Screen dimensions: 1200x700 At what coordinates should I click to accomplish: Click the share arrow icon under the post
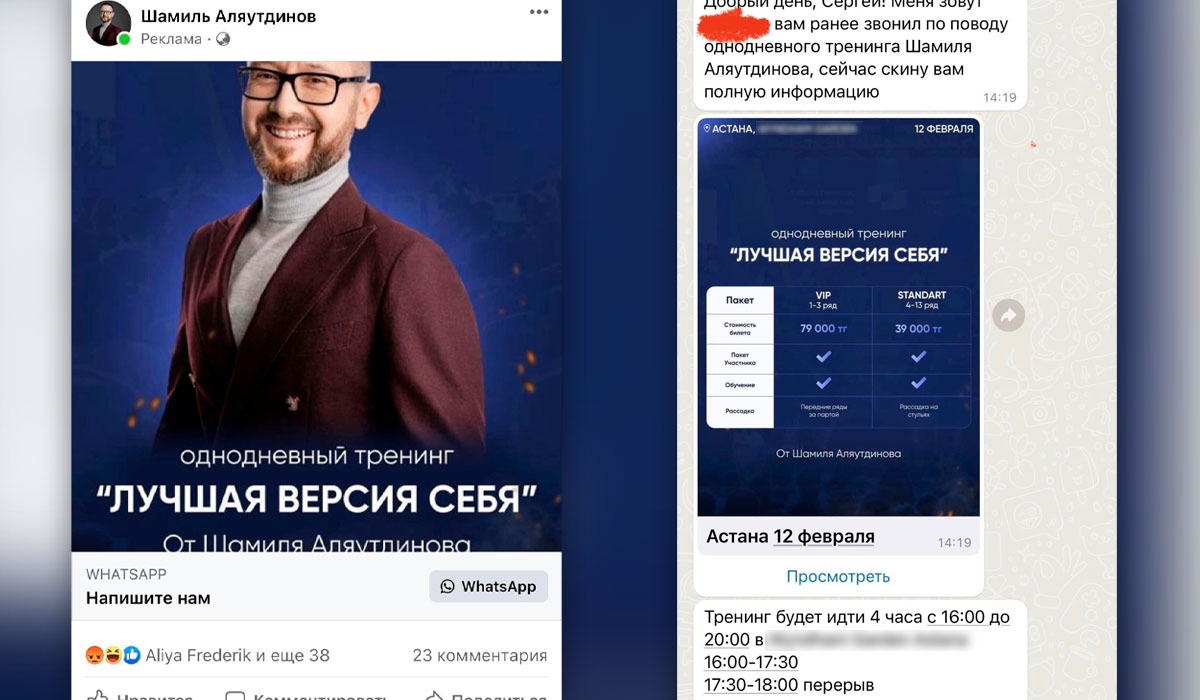pyautogui.click(x=435, y=695)
